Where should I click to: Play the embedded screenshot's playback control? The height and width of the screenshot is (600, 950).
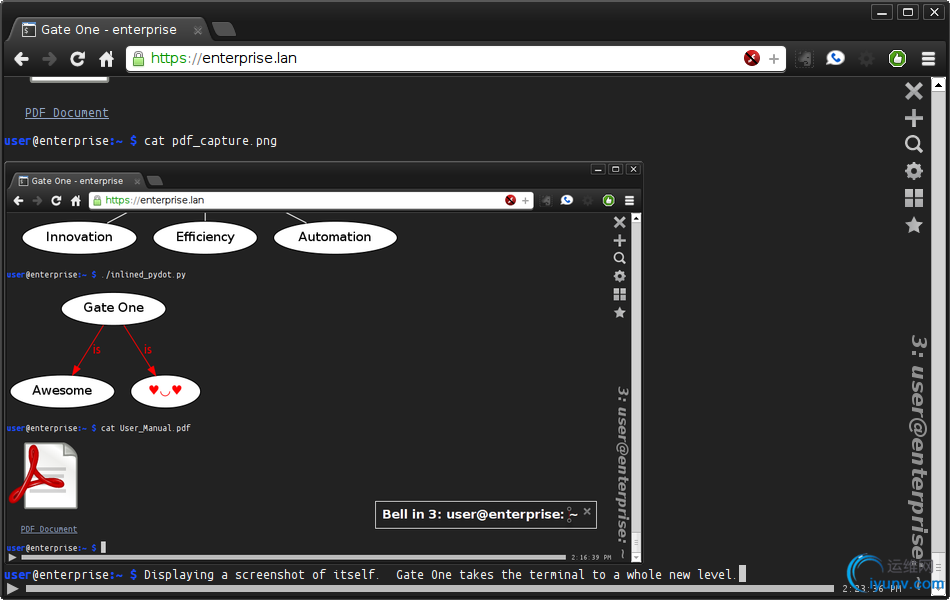click(x=12, y=557)
